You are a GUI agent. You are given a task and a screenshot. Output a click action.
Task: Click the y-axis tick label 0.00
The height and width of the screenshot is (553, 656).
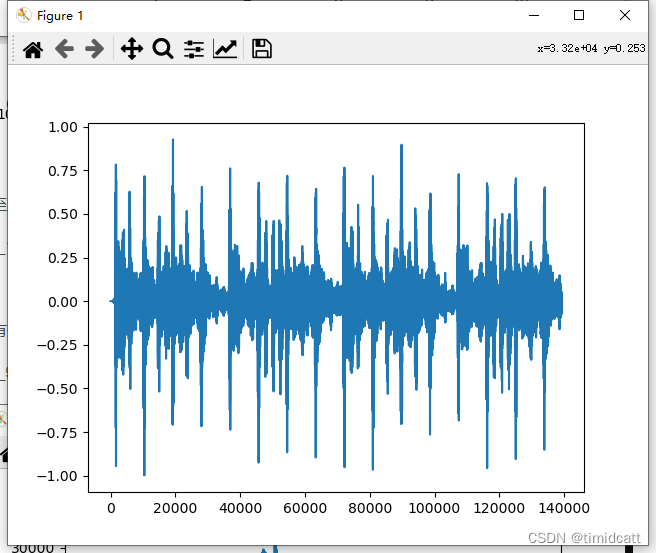[x=63, y=302]
